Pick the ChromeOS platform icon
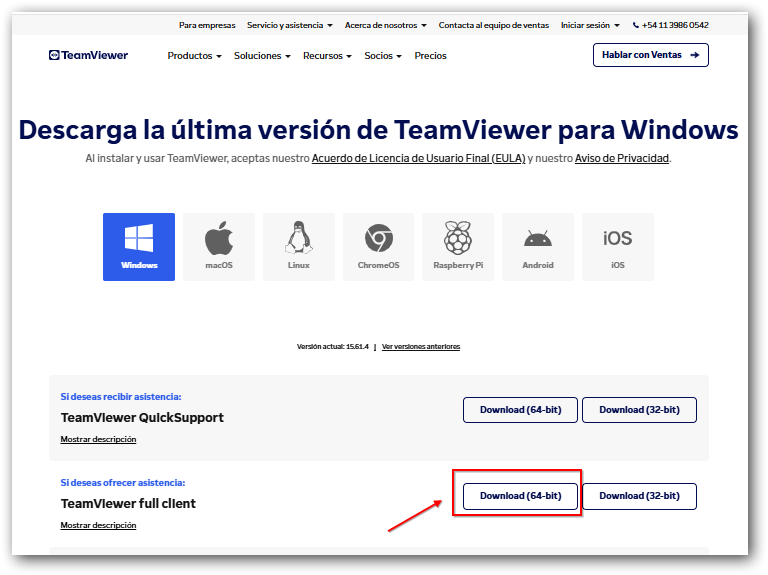Image resolution: width=768 pixels, height=575 pixels. (x=378, y=246)
